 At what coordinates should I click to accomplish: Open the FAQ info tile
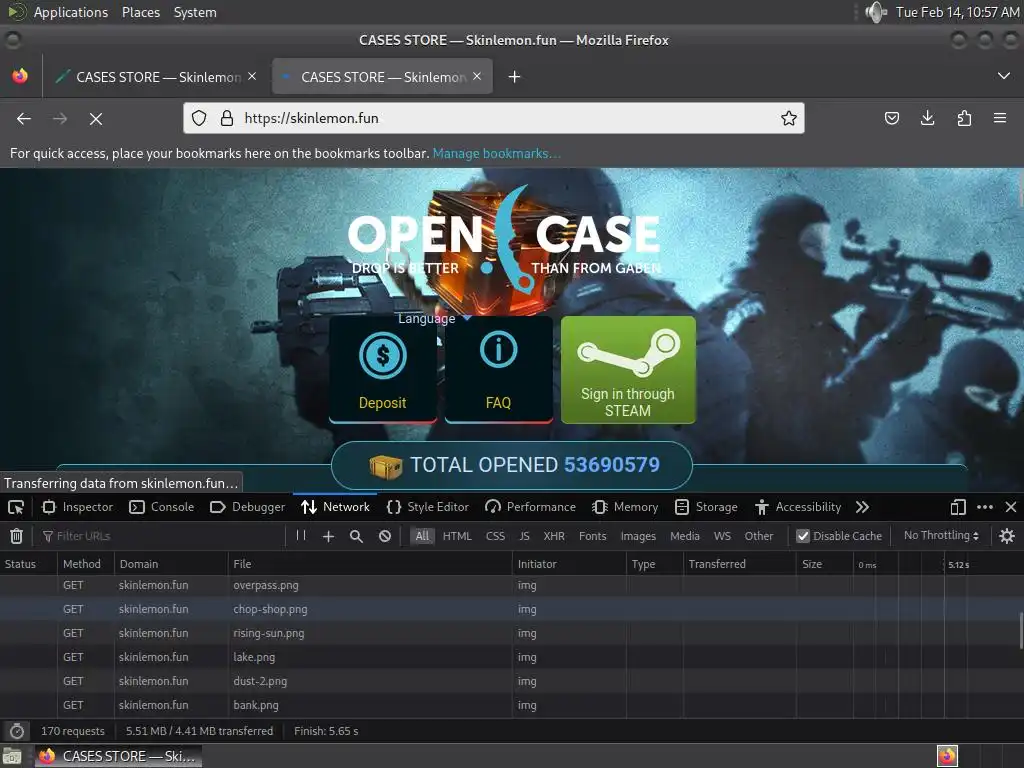pos(498,369)
